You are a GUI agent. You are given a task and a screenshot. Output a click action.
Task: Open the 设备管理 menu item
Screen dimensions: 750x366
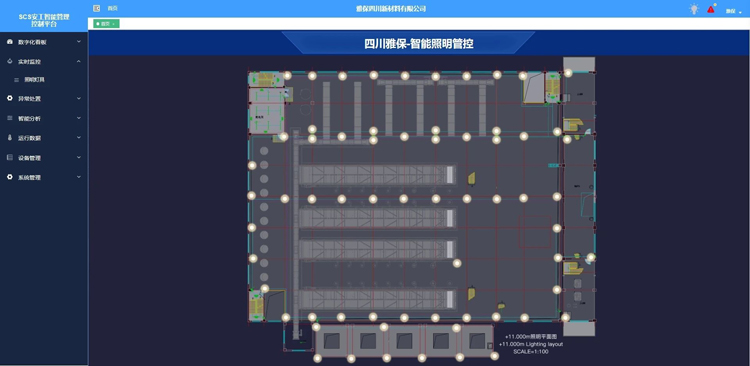(44, 157)
